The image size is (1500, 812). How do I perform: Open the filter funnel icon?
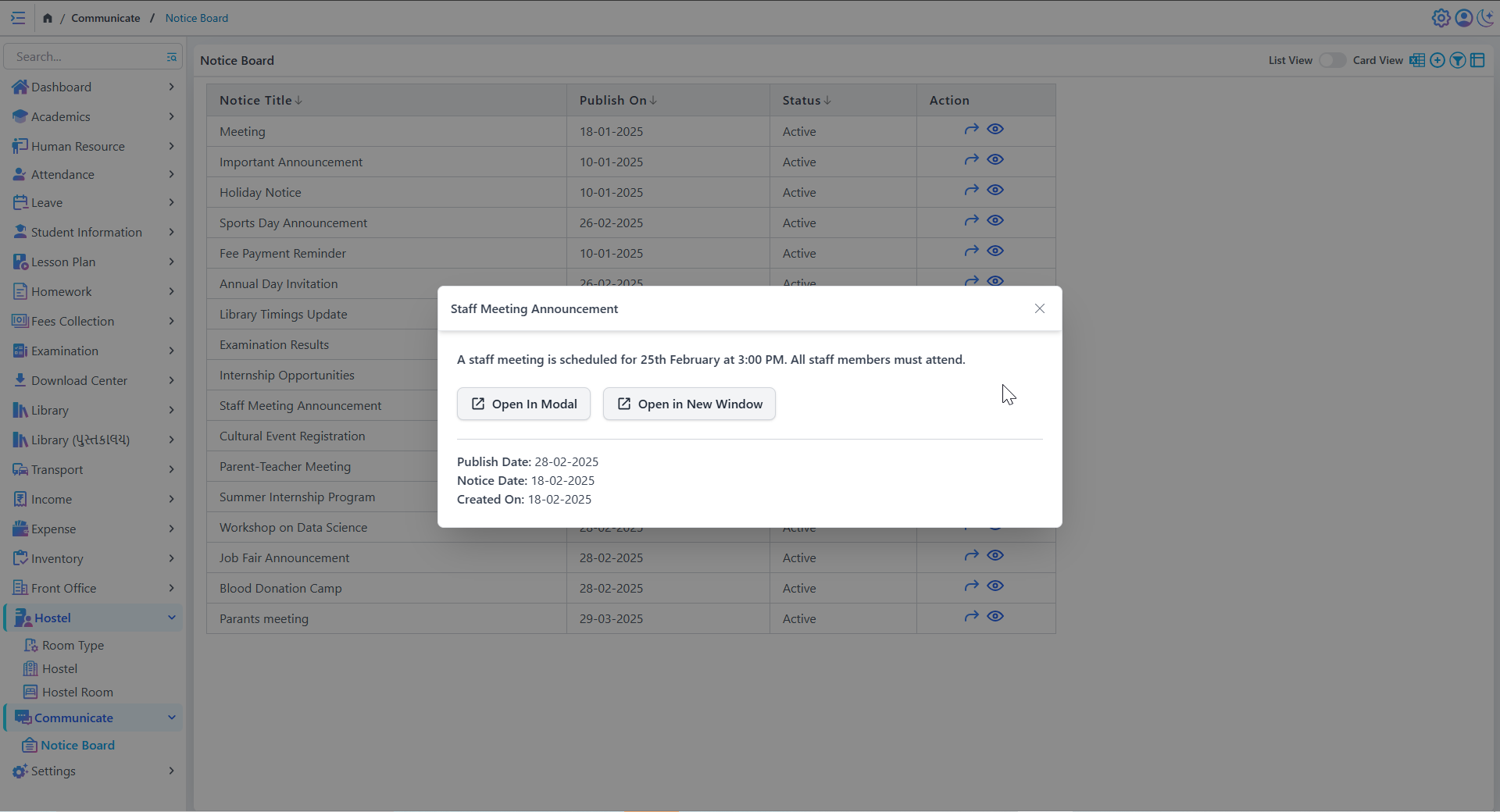(x=1457, y=60)
